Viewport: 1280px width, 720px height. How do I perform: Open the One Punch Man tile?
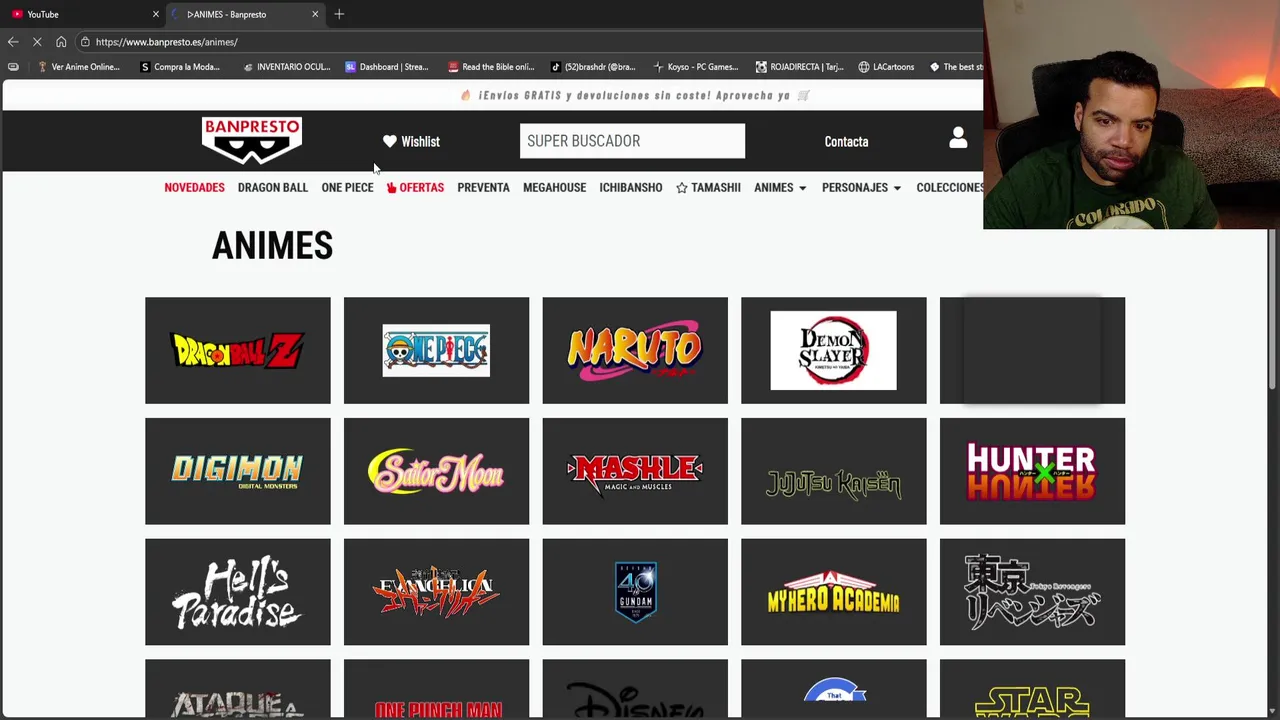[x=436, y=689]
